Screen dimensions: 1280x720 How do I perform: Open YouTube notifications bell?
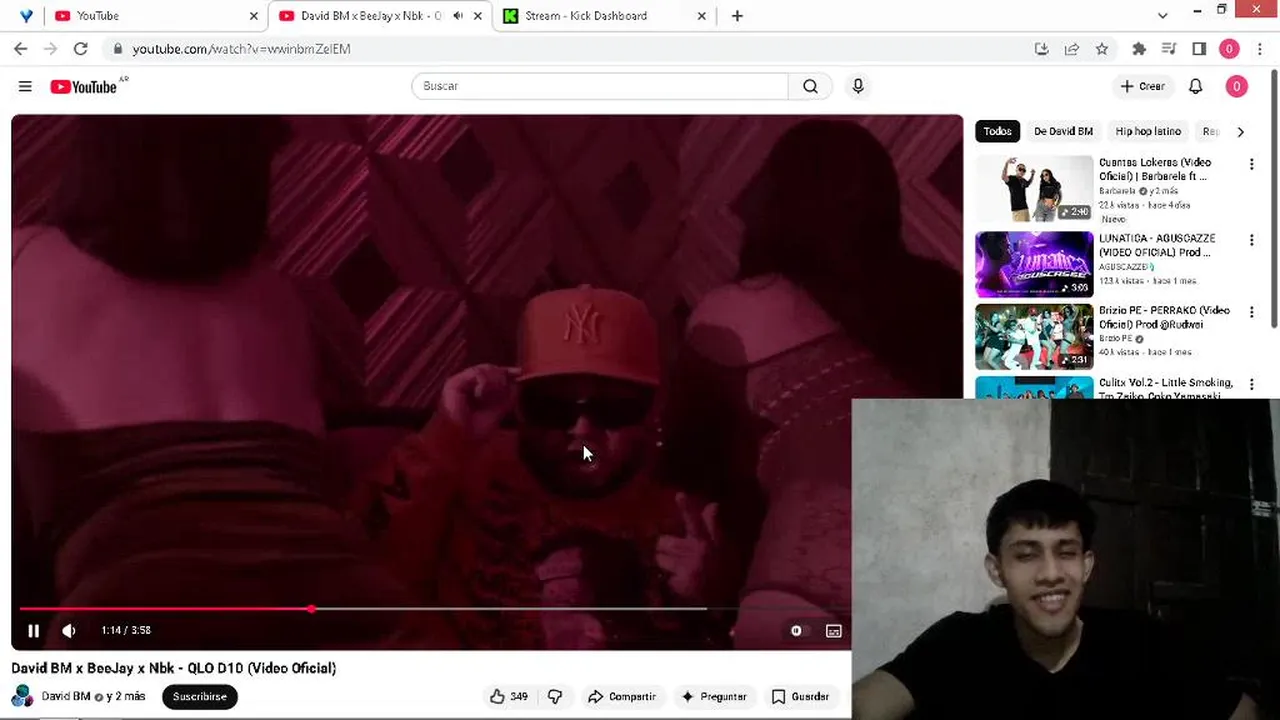click(x=1195, y=86)
